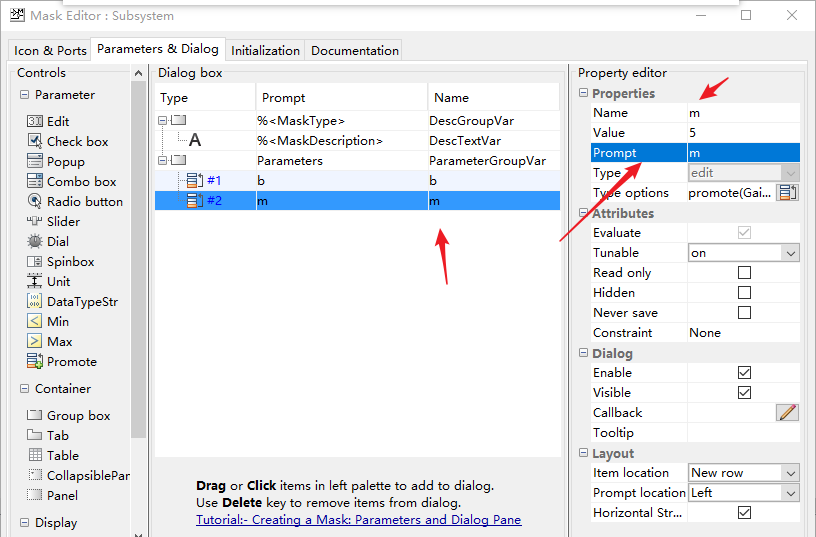Select the Unit control icon
The height and width of the screenshot is (537, 816).
pyautogui.click(x=34, y=282)
